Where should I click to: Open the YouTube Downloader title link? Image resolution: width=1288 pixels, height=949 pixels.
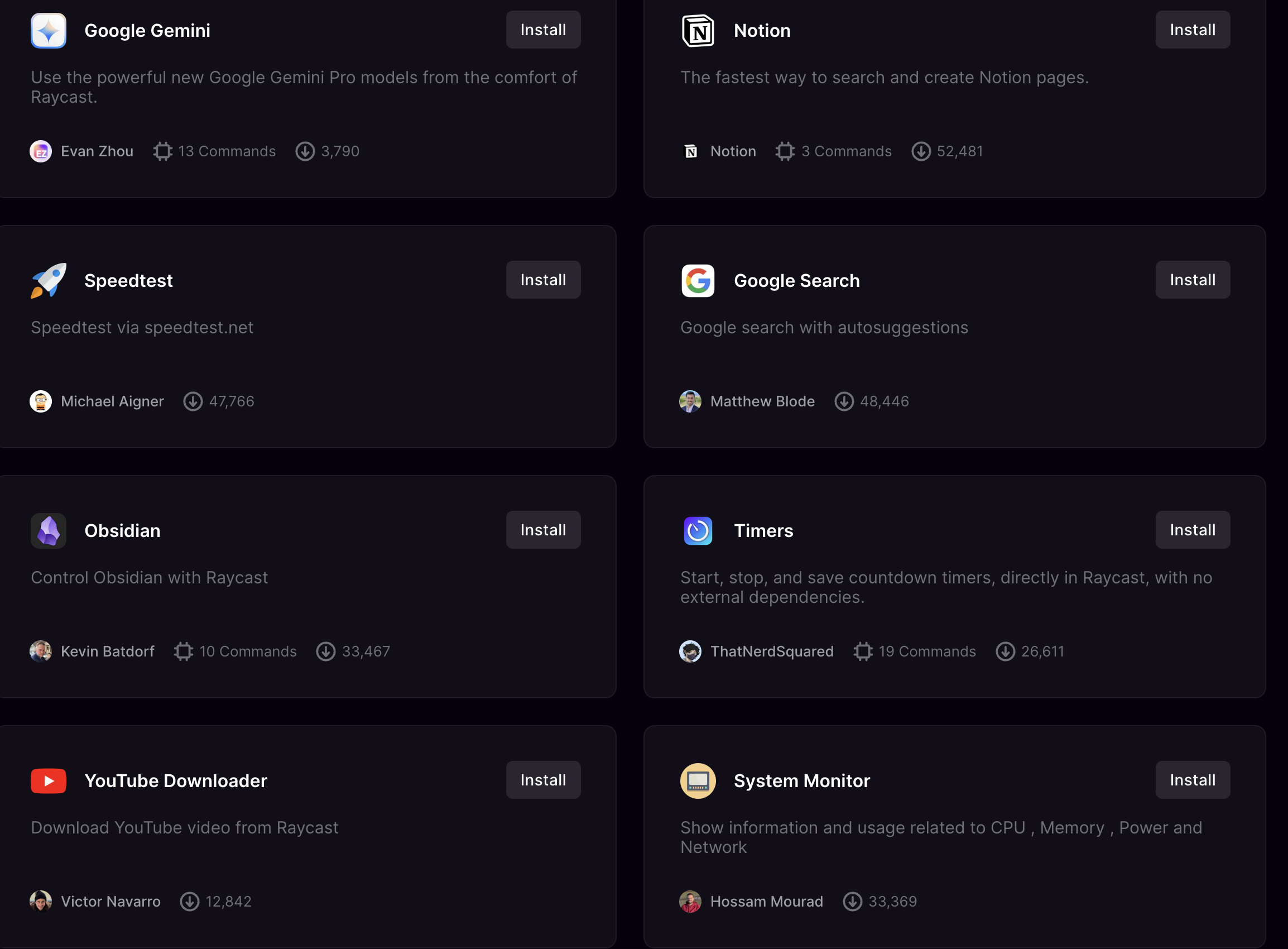176,780
